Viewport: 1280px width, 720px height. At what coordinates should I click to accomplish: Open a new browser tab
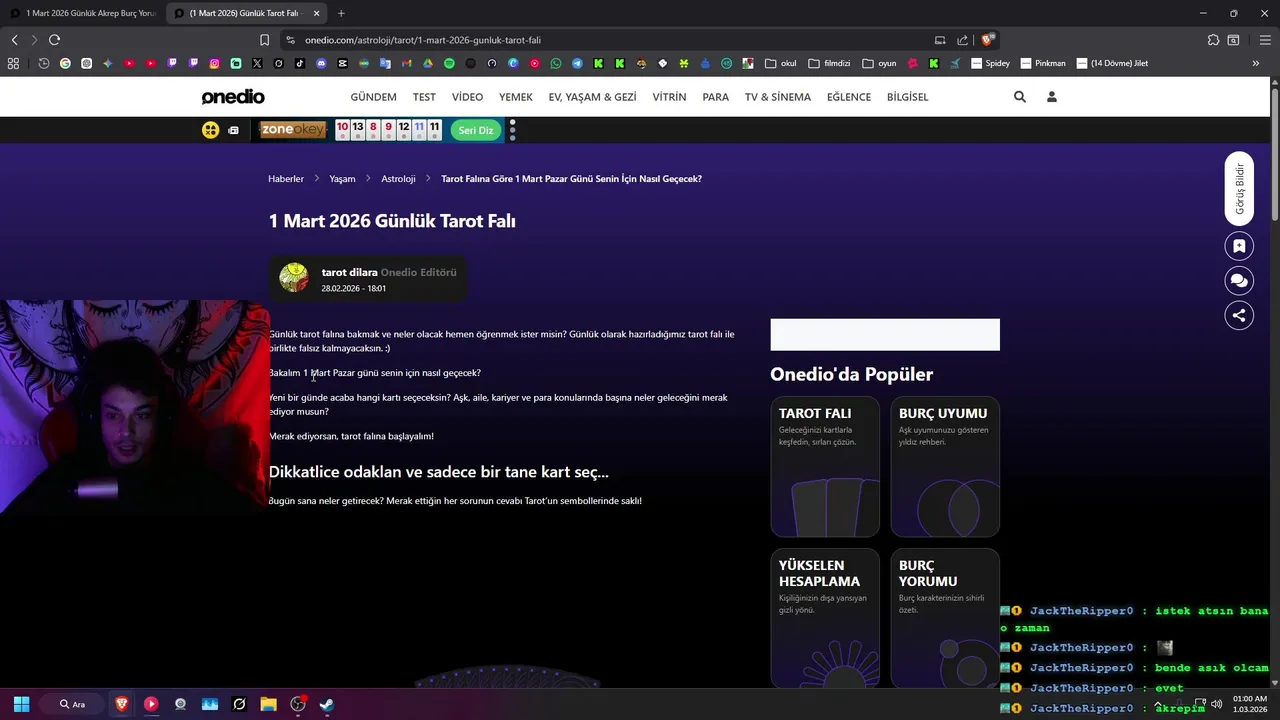(x=341, y=13)
